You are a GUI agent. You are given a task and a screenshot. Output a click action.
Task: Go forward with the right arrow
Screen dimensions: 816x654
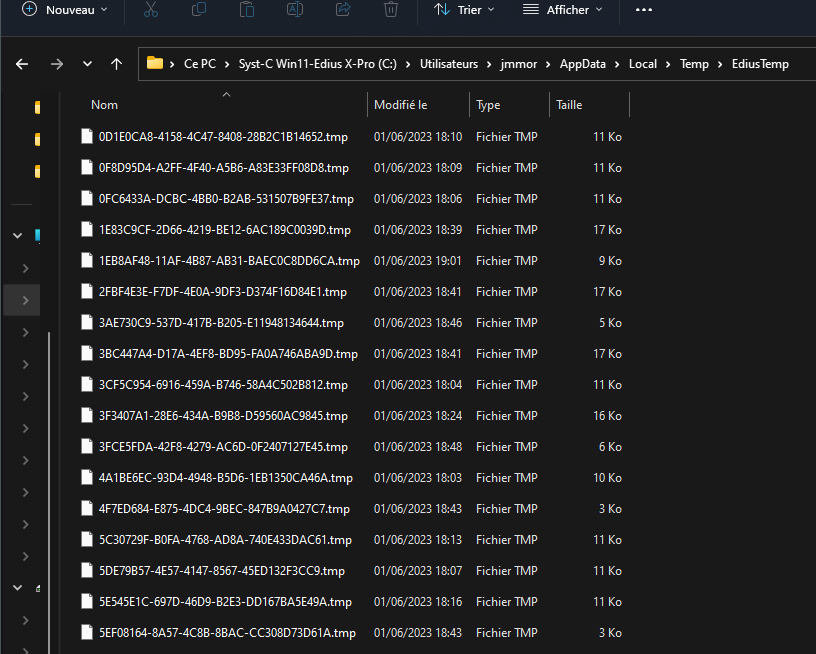57,64
